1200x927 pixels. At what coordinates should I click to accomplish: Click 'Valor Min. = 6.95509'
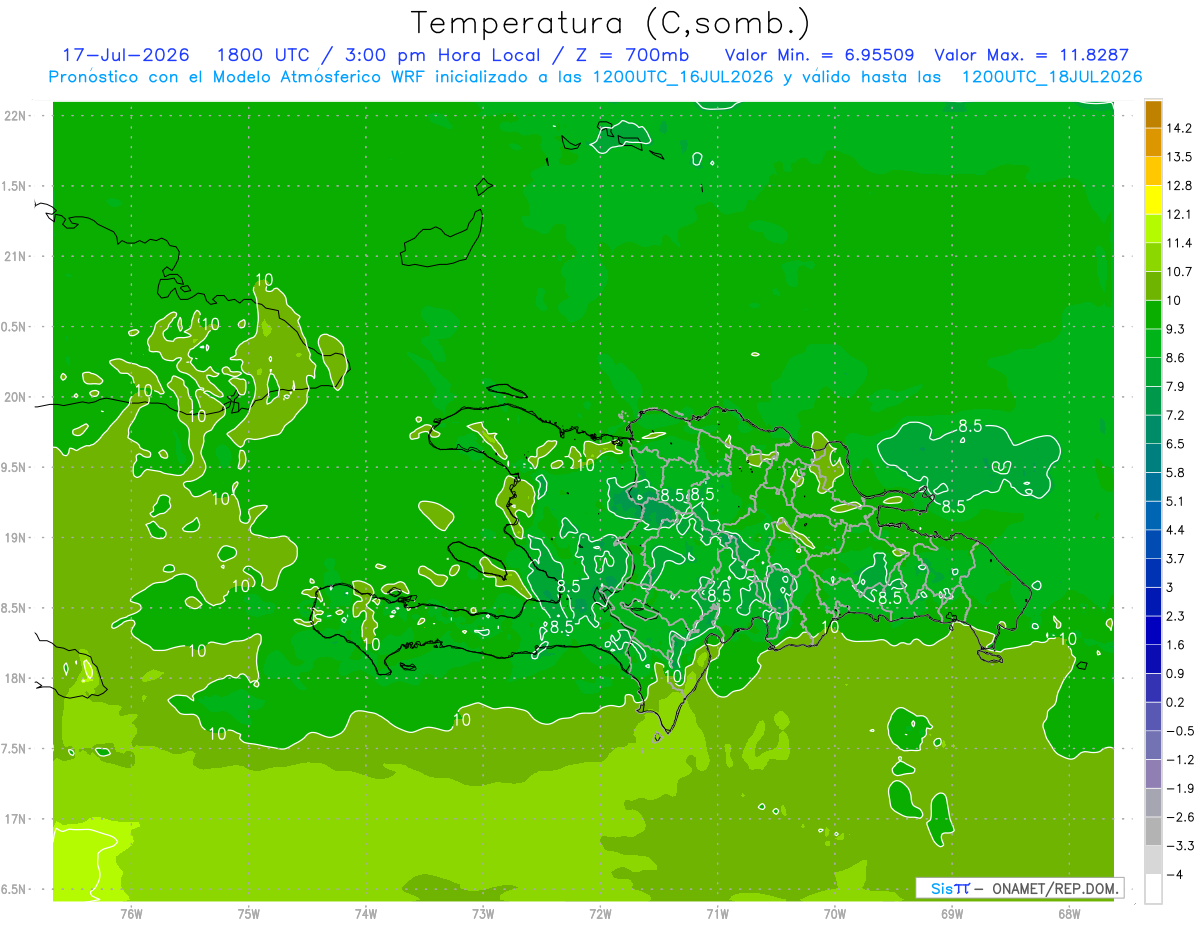pyautogui.click(x=819, y=55)
